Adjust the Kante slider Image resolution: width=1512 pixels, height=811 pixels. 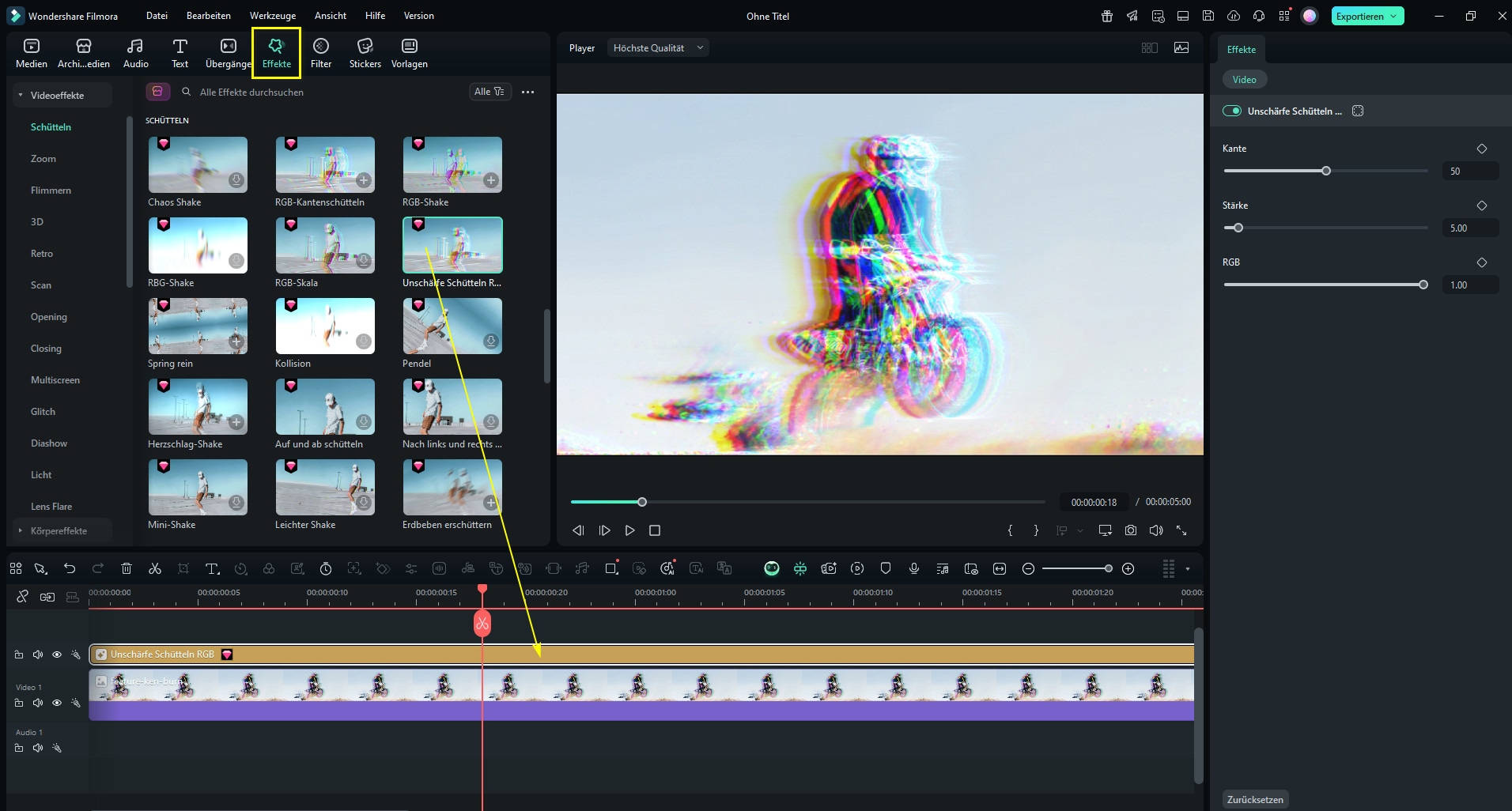(1326, 171)
